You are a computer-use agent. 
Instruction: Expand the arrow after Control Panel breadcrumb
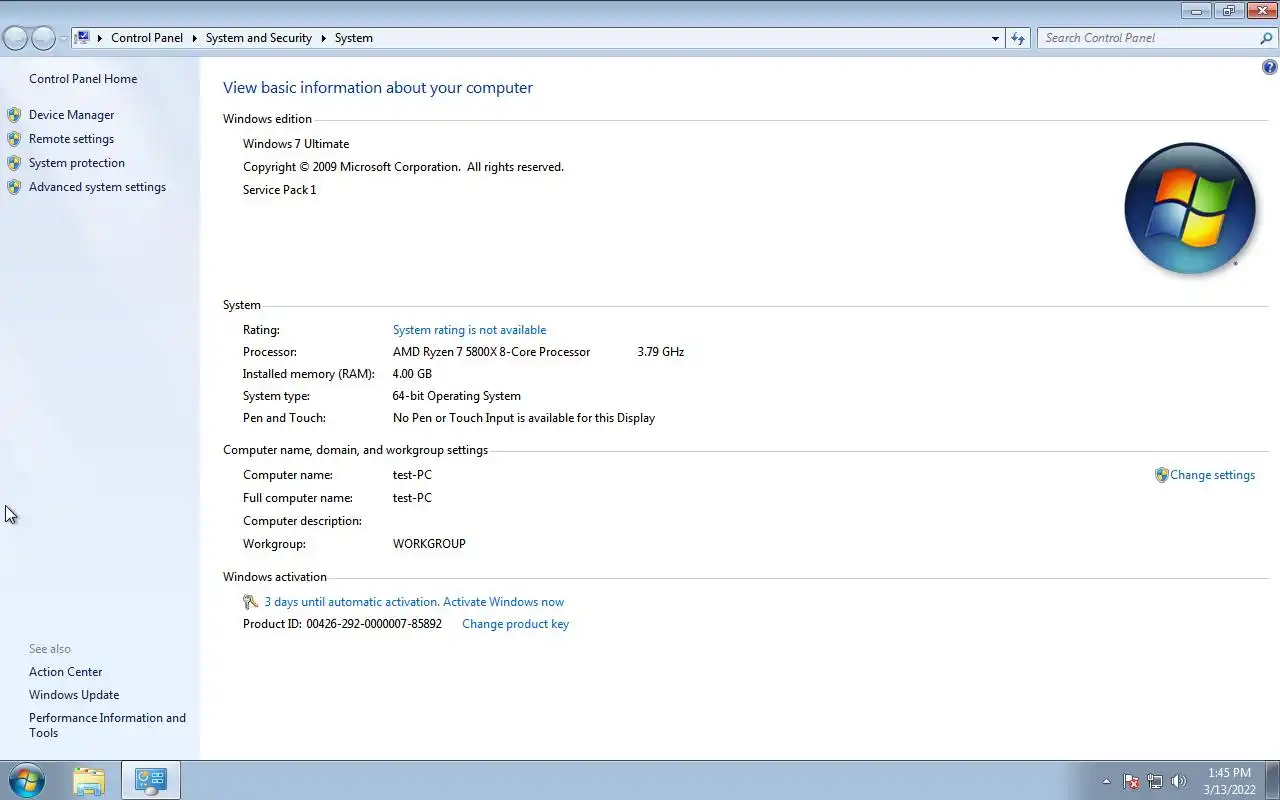195,38
